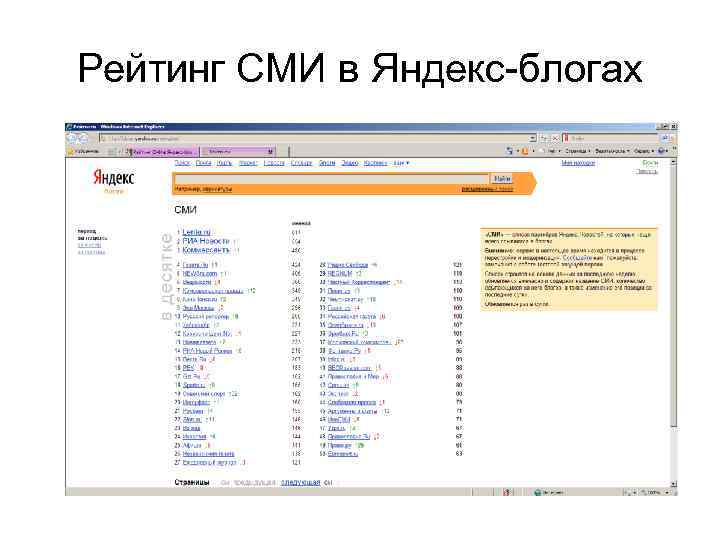Open the REGNUM rating entry
Screen dimensions: 720x540
pos(340,274)
